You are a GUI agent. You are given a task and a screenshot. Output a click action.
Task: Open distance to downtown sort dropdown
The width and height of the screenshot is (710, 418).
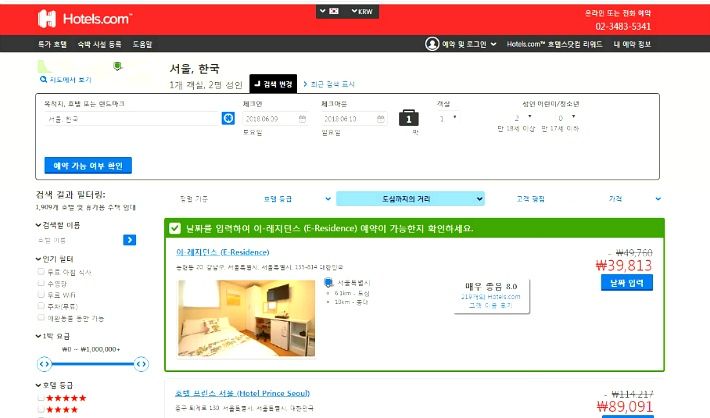click(410, 199)
